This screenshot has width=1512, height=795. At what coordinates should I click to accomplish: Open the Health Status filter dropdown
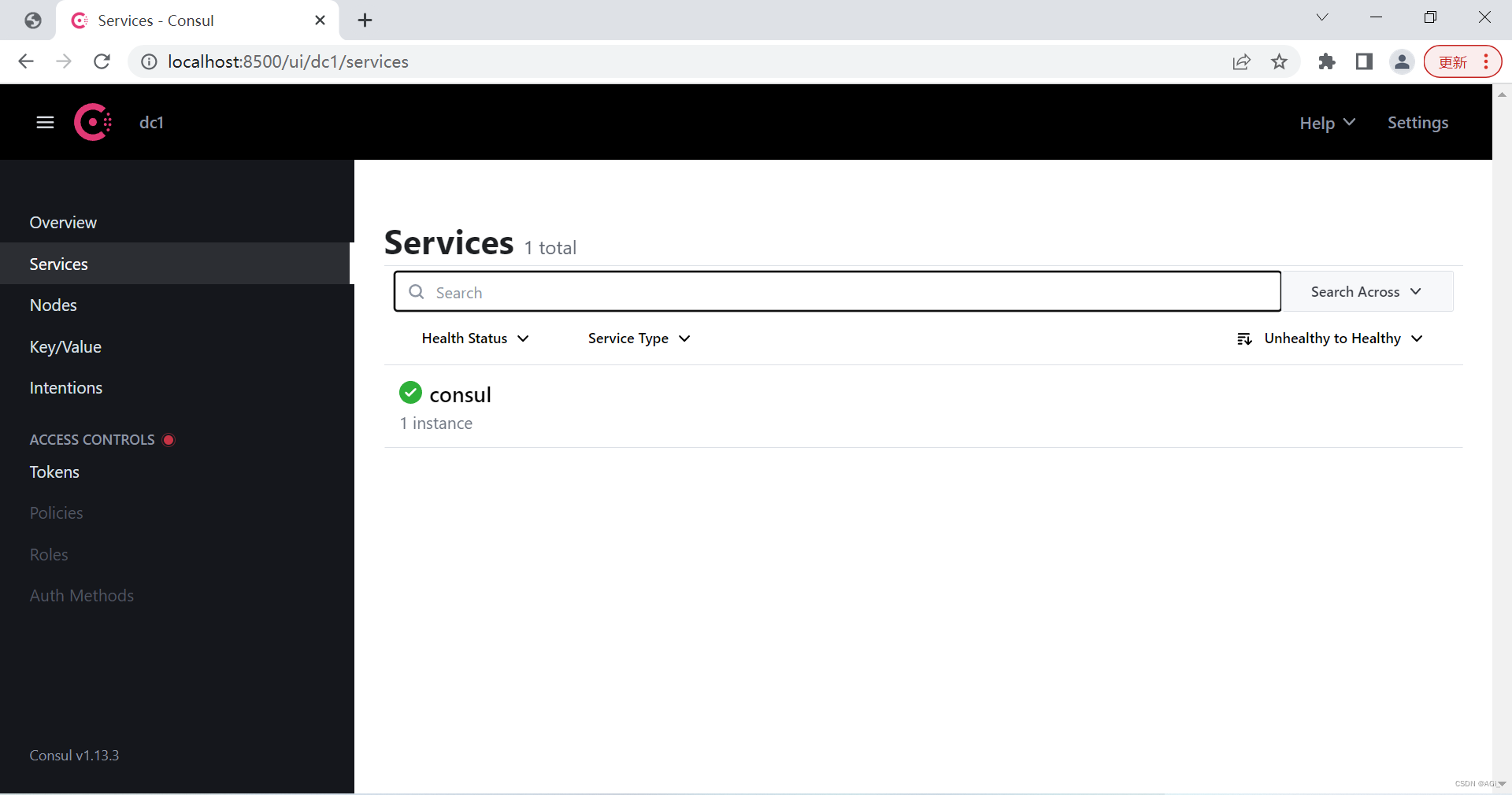click(474, 338)
